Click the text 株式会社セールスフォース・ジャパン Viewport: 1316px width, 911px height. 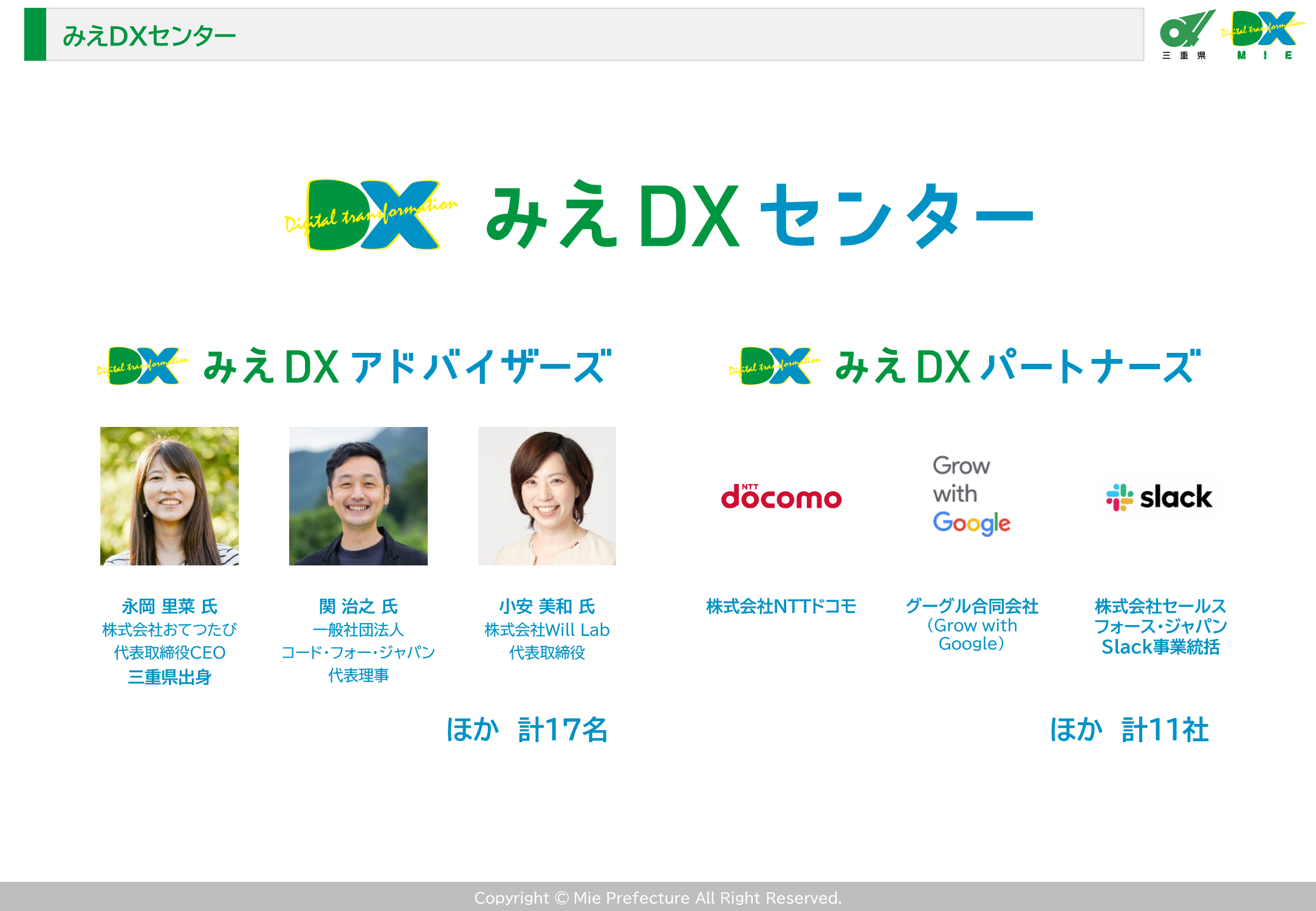point(1160,616)
